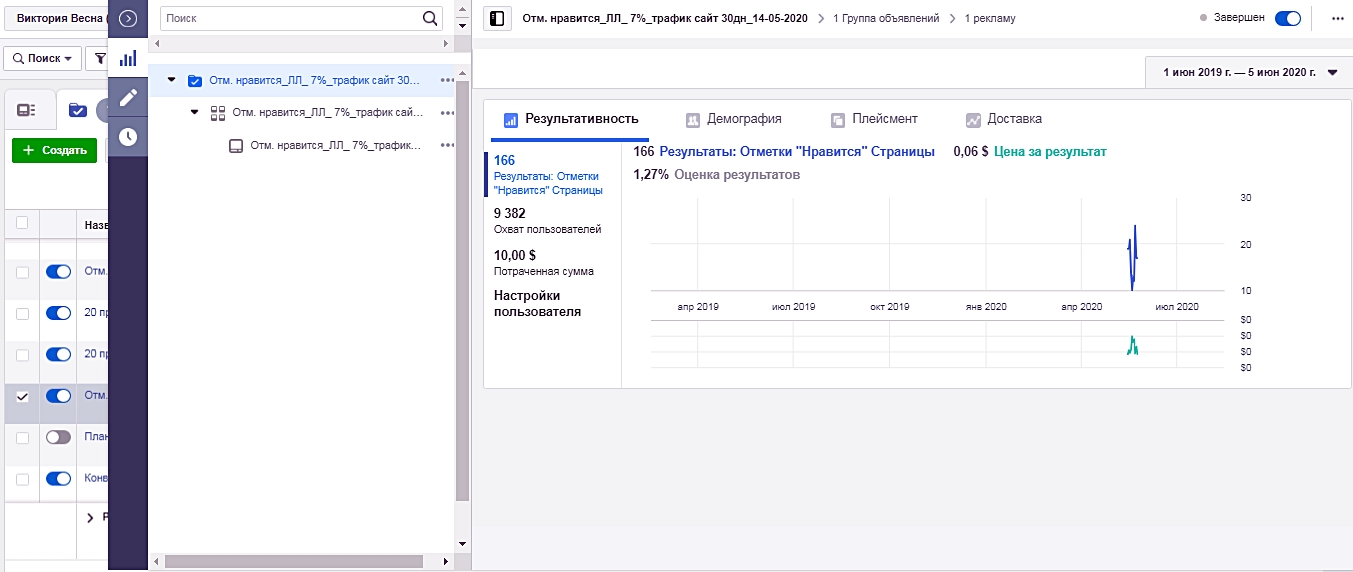Collapse the ad set node arrow in the tree
The height and width of the screenshot is (572, 1353).
point(194,113)
